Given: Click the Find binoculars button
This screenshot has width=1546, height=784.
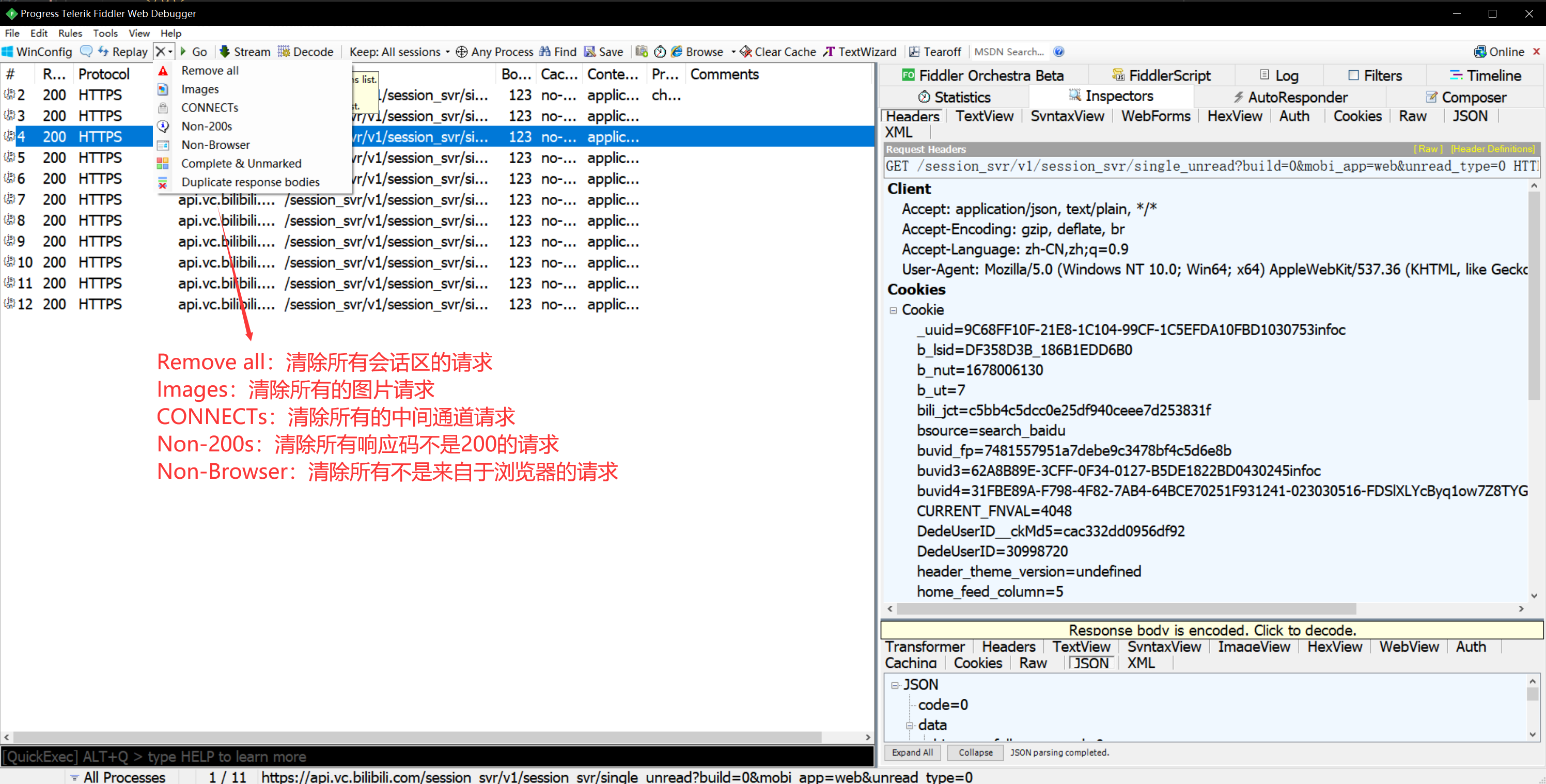Looking at the screenshot, I should [557, 52].
